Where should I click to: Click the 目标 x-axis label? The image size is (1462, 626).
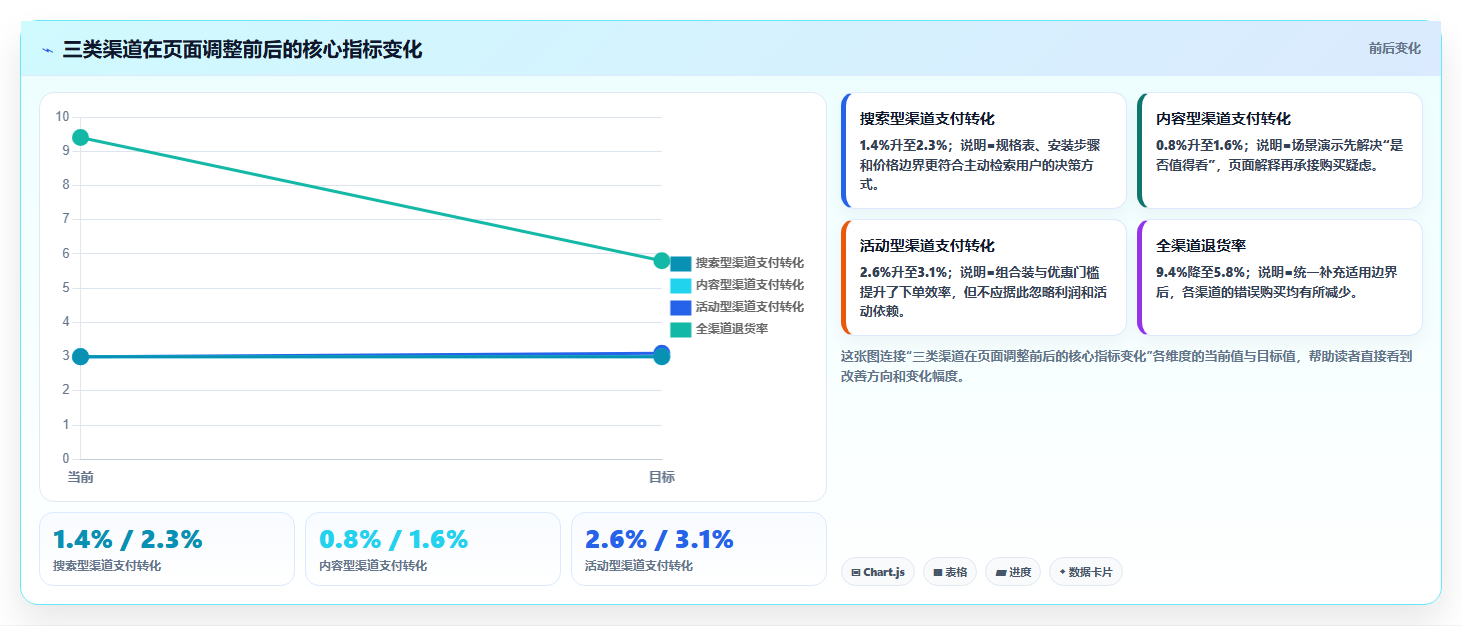click(661, 477)
